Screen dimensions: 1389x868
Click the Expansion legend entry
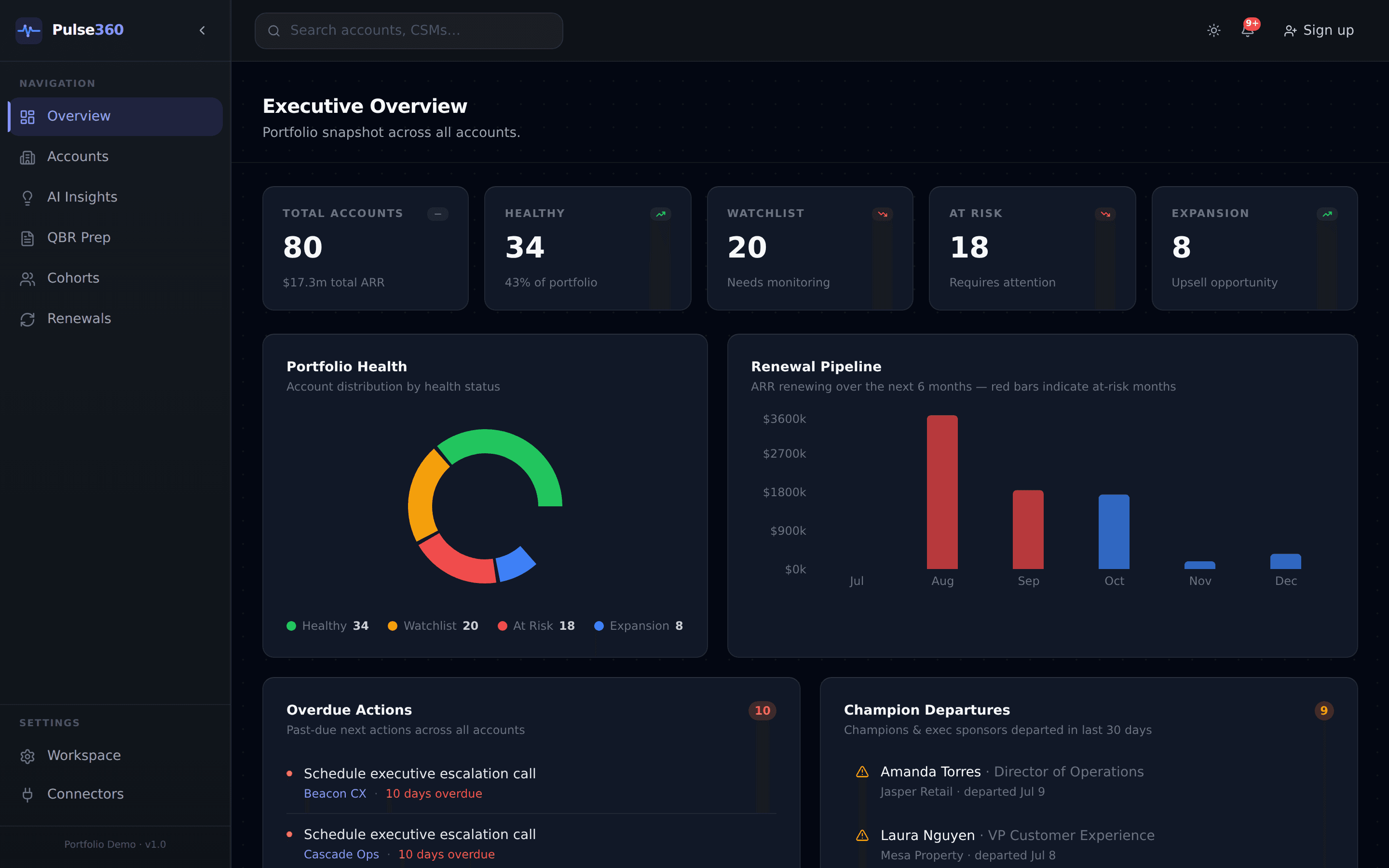(639, 626)
